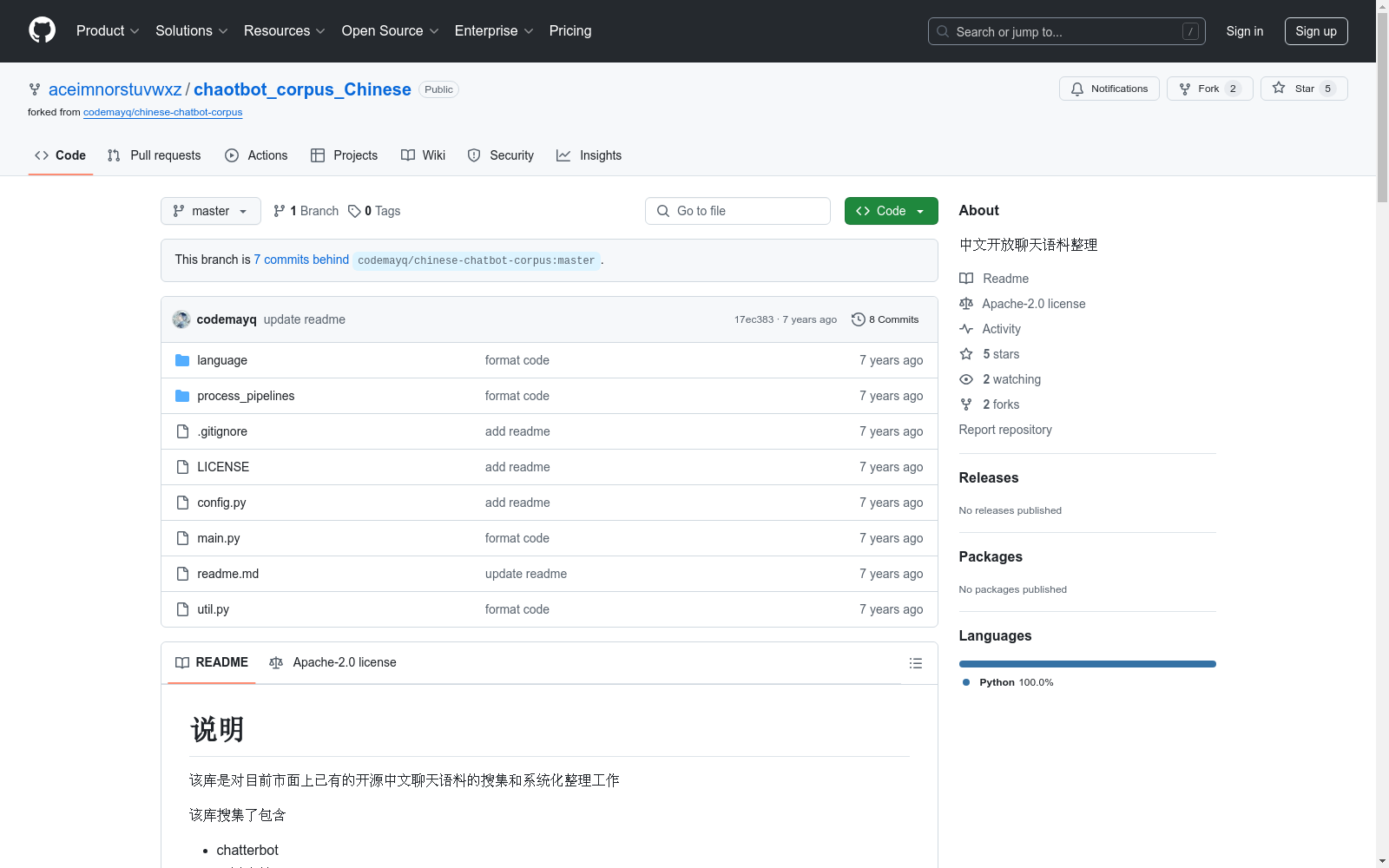Focus the Search or jump to field
This screenshot has width=1389, height=868.
1067,31
